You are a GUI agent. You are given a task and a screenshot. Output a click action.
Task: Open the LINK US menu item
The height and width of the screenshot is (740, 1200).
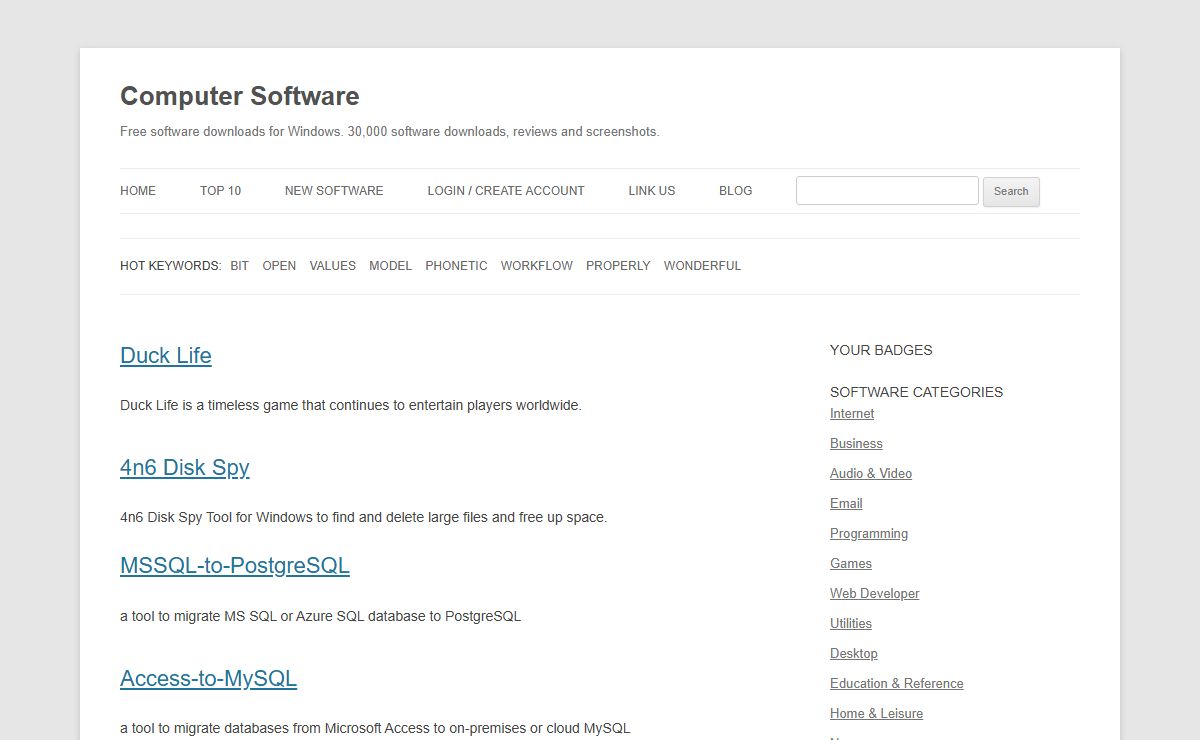[x=652, y=191]
